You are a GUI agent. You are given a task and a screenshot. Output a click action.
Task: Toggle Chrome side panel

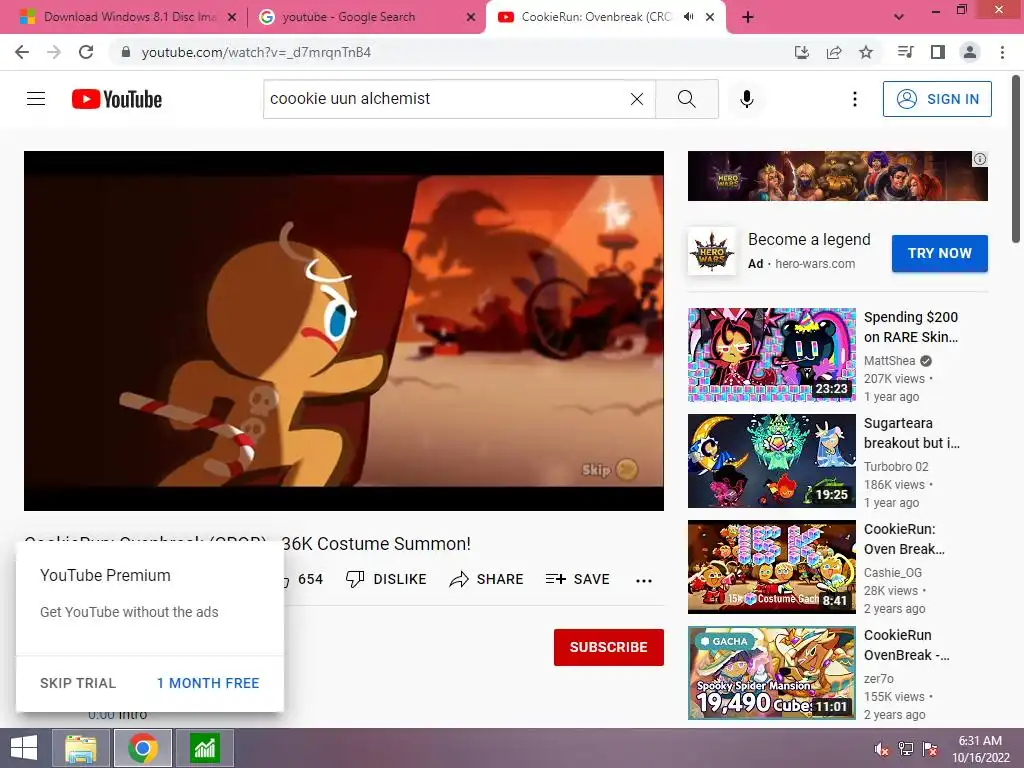tap(938, 52)
